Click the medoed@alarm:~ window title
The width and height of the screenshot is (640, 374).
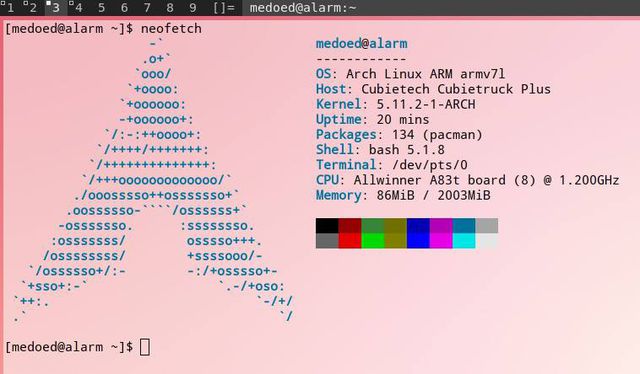303,8
